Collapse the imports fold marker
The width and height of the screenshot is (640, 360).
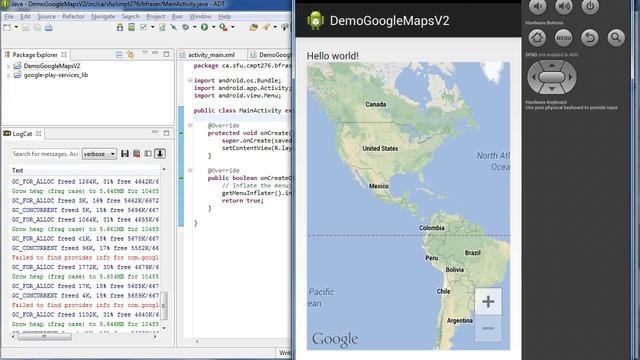point(190,80)
